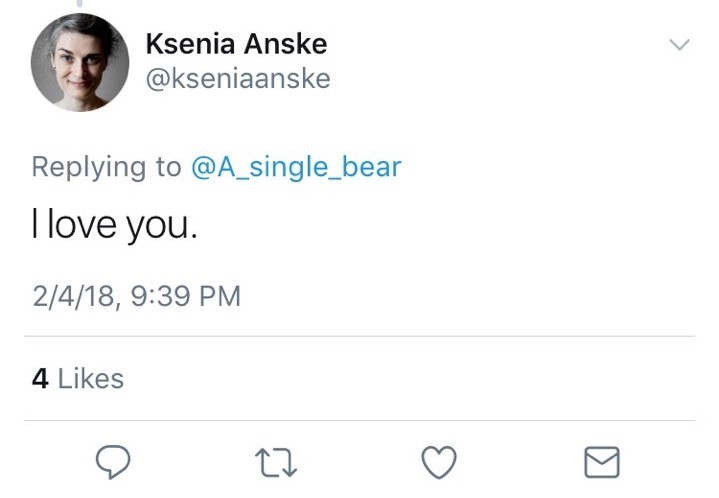Click the word "Likes" below the timestamp
The height and width of the screenshot is (498, 719).
pos(91,379)
